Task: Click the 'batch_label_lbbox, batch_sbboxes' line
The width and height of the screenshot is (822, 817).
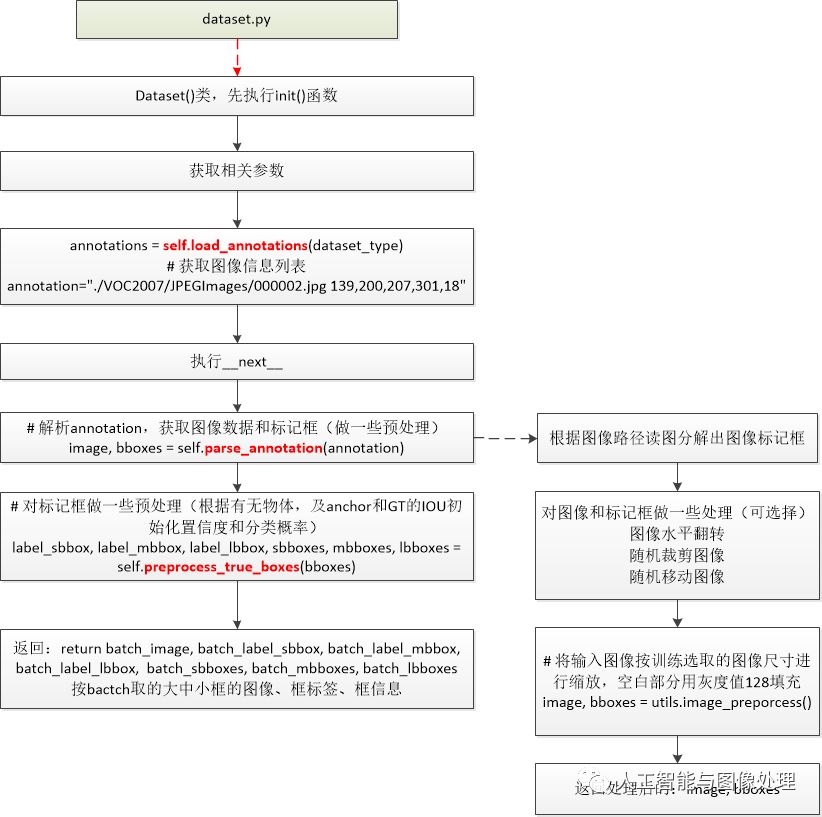Action: (236, 669)
